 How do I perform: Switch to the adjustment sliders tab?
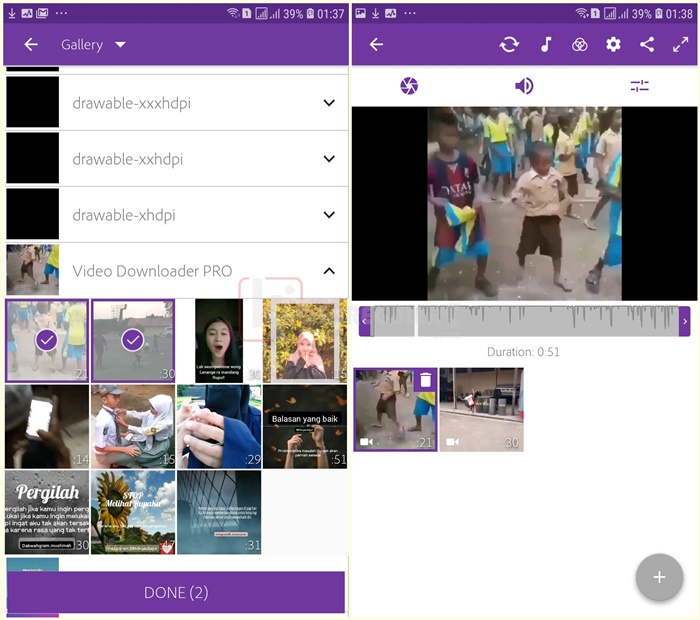pos(639,86)
